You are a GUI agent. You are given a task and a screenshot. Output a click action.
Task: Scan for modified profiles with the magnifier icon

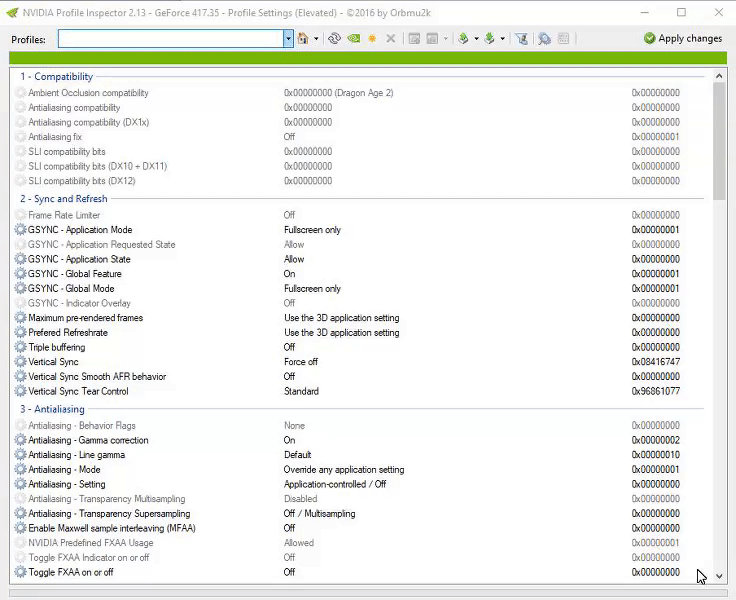click(544, 38)
